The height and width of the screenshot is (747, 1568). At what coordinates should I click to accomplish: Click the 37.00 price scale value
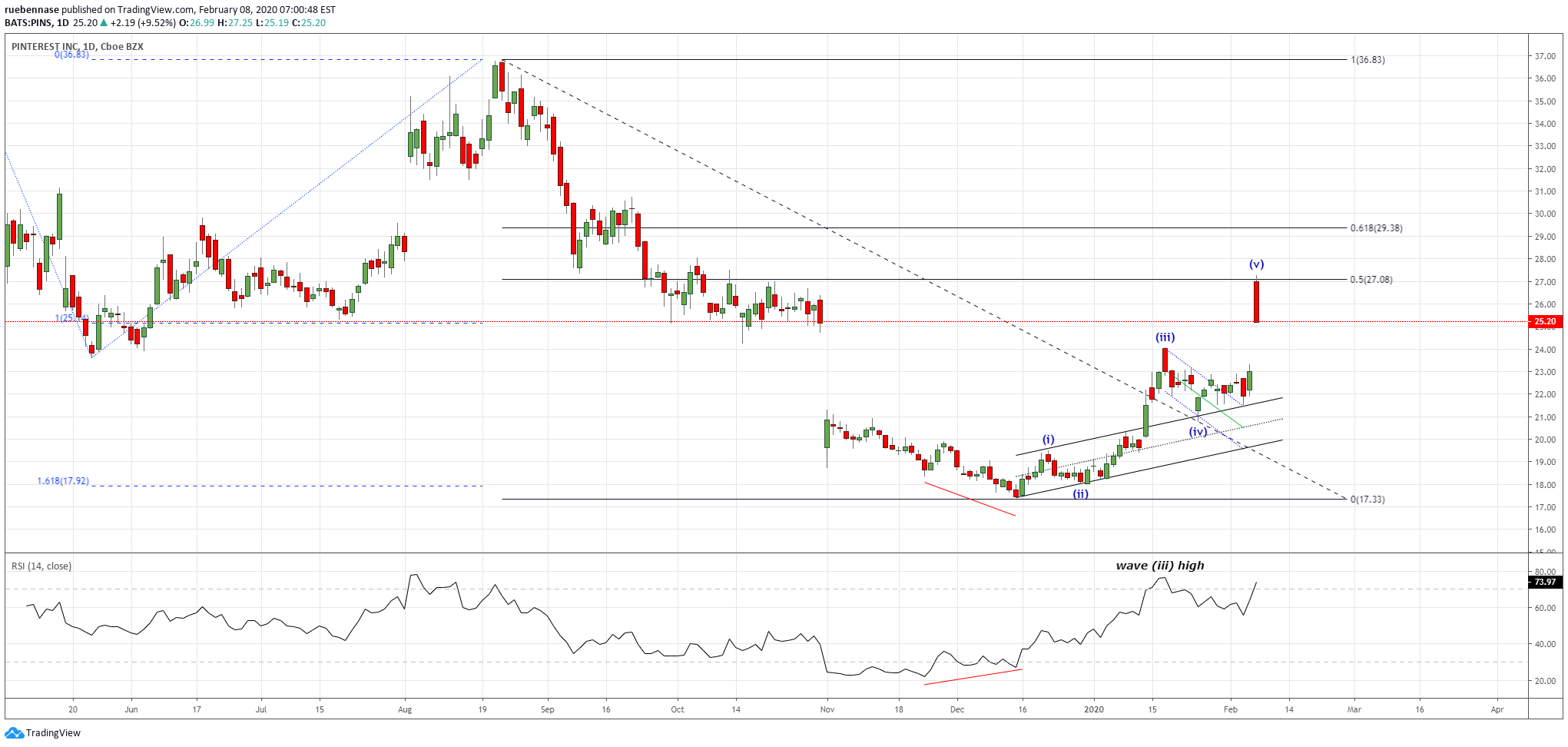click(x=1545, y=56)
